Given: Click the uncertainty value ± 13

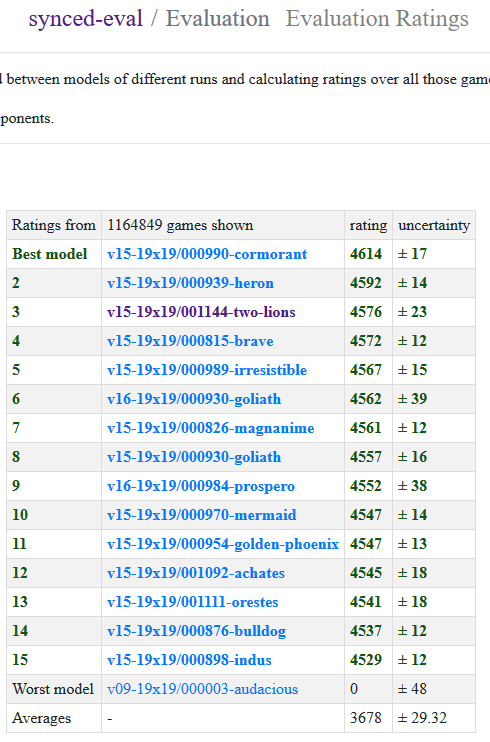Looking at the screenshot, I should (x=412, y=544).
